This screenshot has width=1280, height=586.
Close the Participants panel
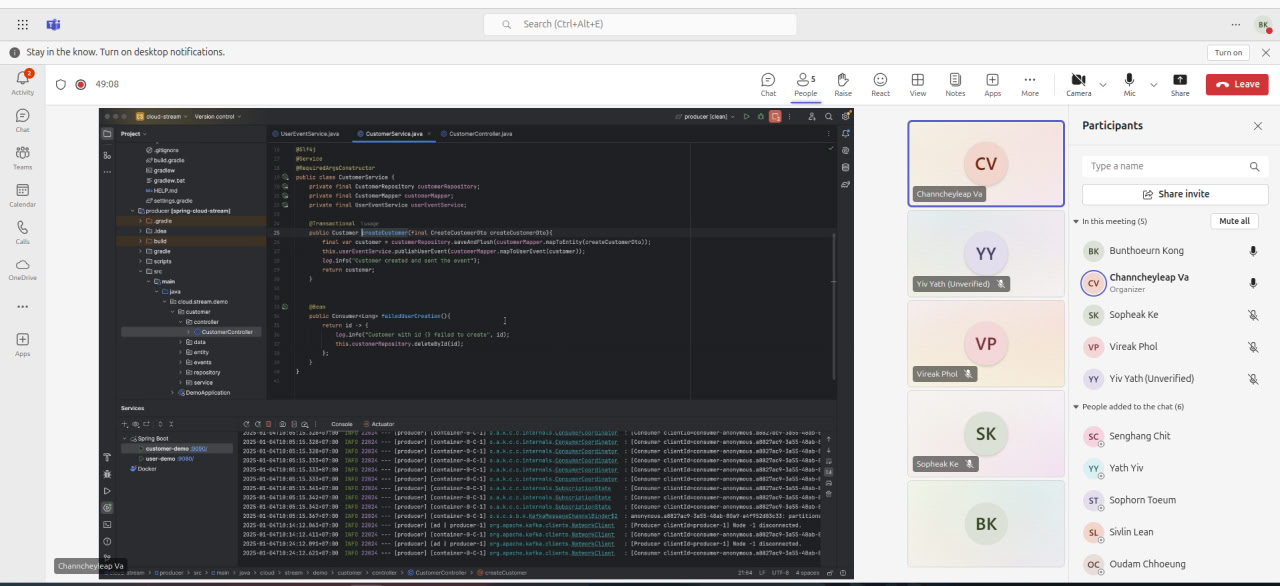point(1258,126)
